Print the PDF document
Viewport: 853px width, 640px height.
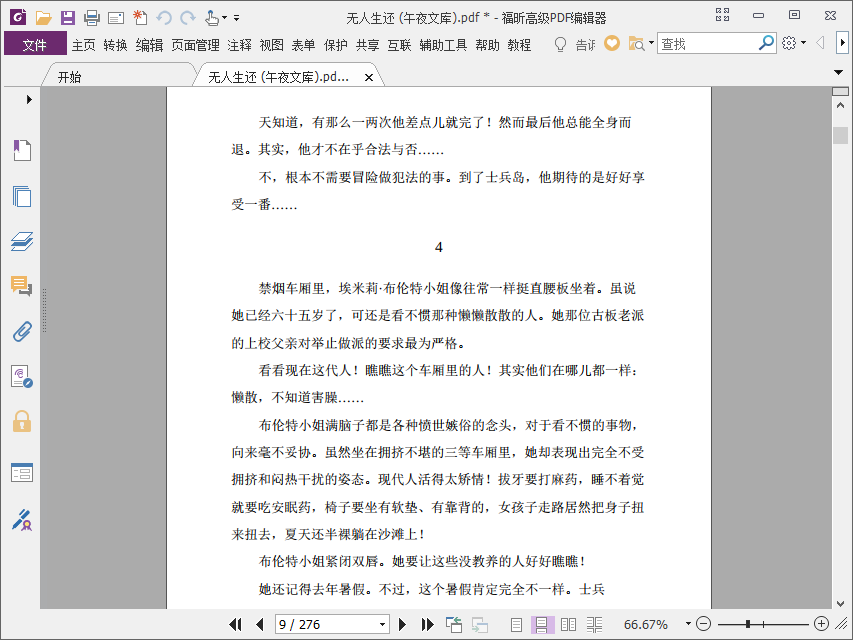pos(92,18)
